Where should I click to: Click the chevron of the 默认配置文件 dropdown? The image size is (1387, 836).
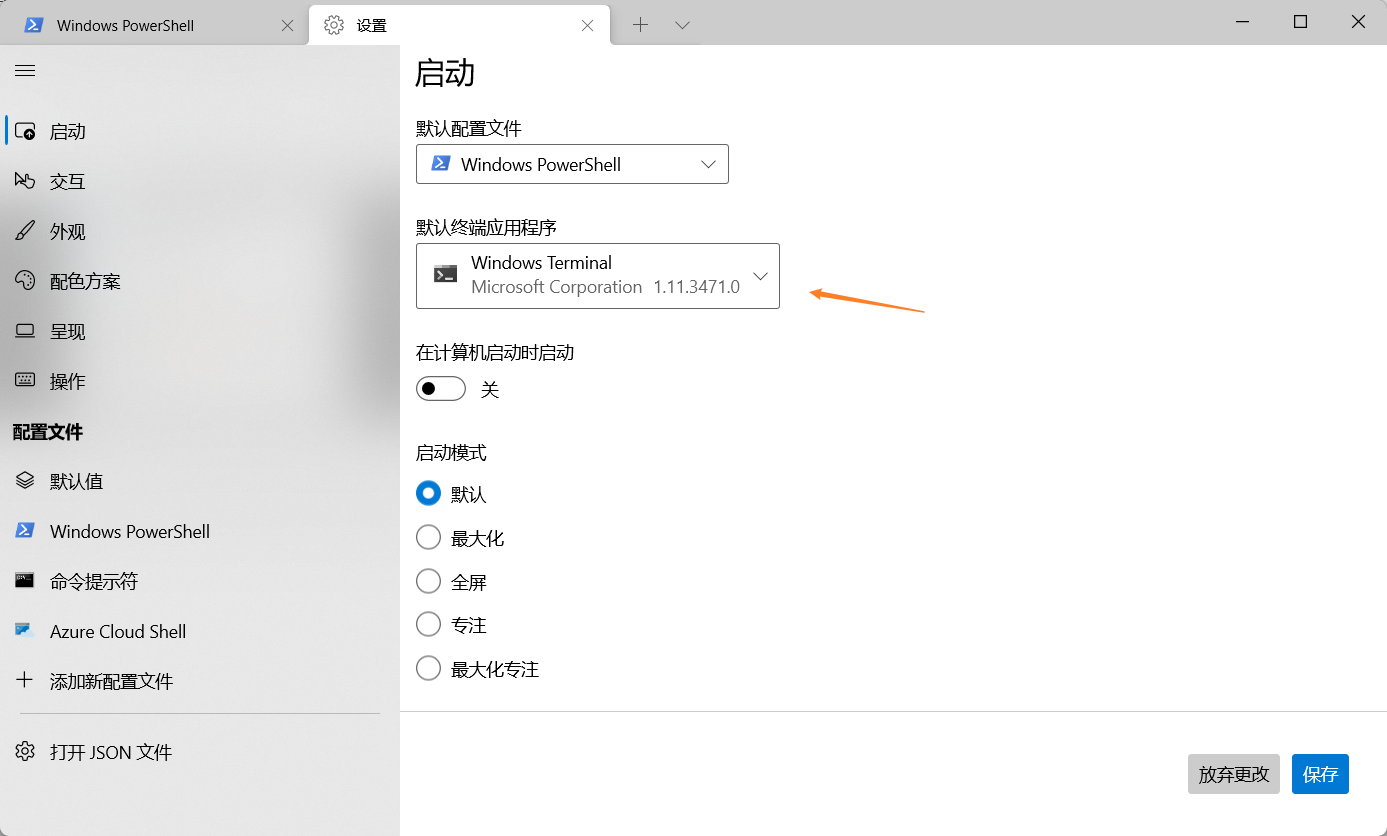pyautogui.click(x=708, y=164)
